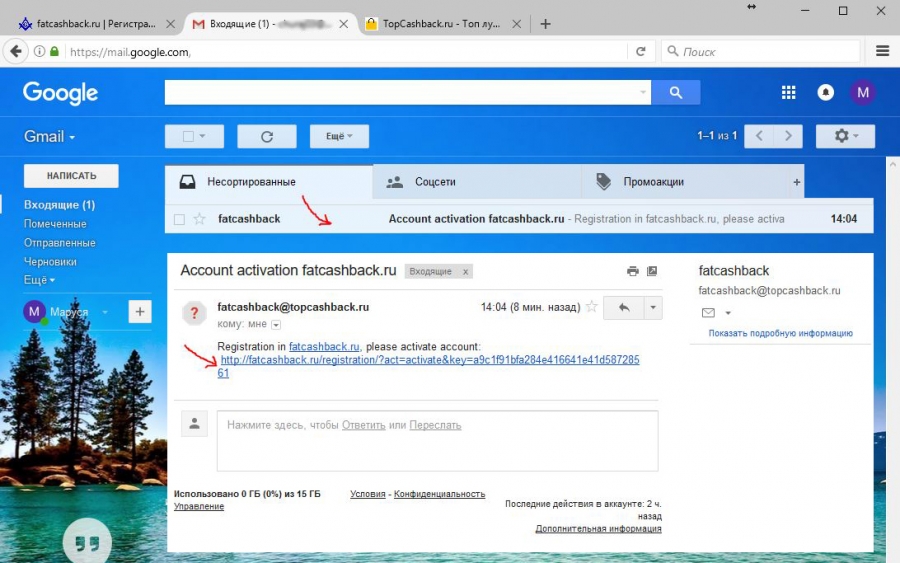The height and width of the screenshot is (563, 900).
Task: Go to the previous page of messages
Action: tap(759, 136)
